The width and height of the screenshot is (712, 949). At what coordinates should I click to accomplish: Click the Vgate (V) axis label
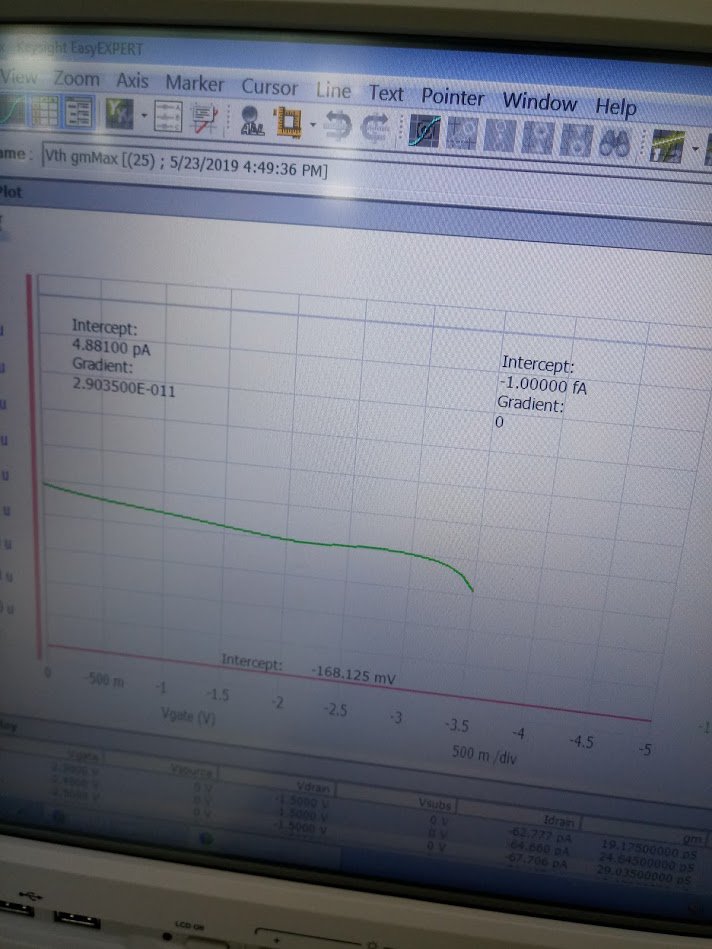tap(188, 715)
